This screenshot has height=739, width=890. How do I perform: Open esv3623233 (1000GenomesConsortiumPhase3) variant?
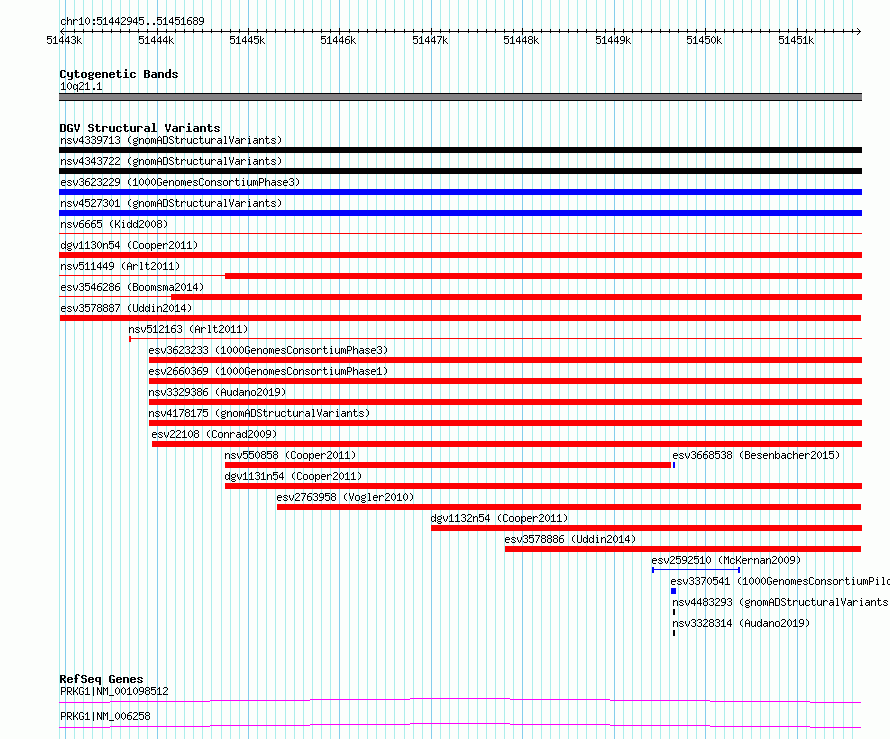pos(268,350)
